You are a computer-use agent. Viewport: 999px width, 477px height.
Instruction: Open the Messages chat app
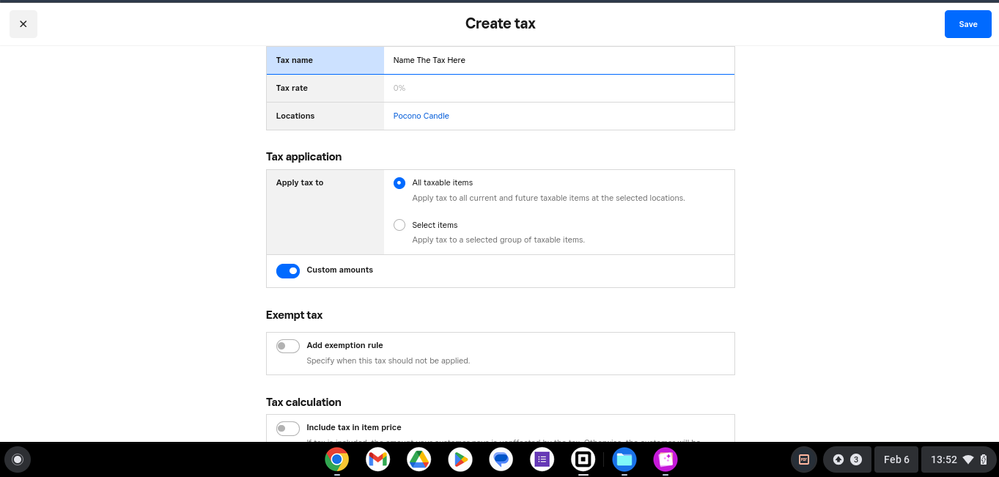pos(501,459)
